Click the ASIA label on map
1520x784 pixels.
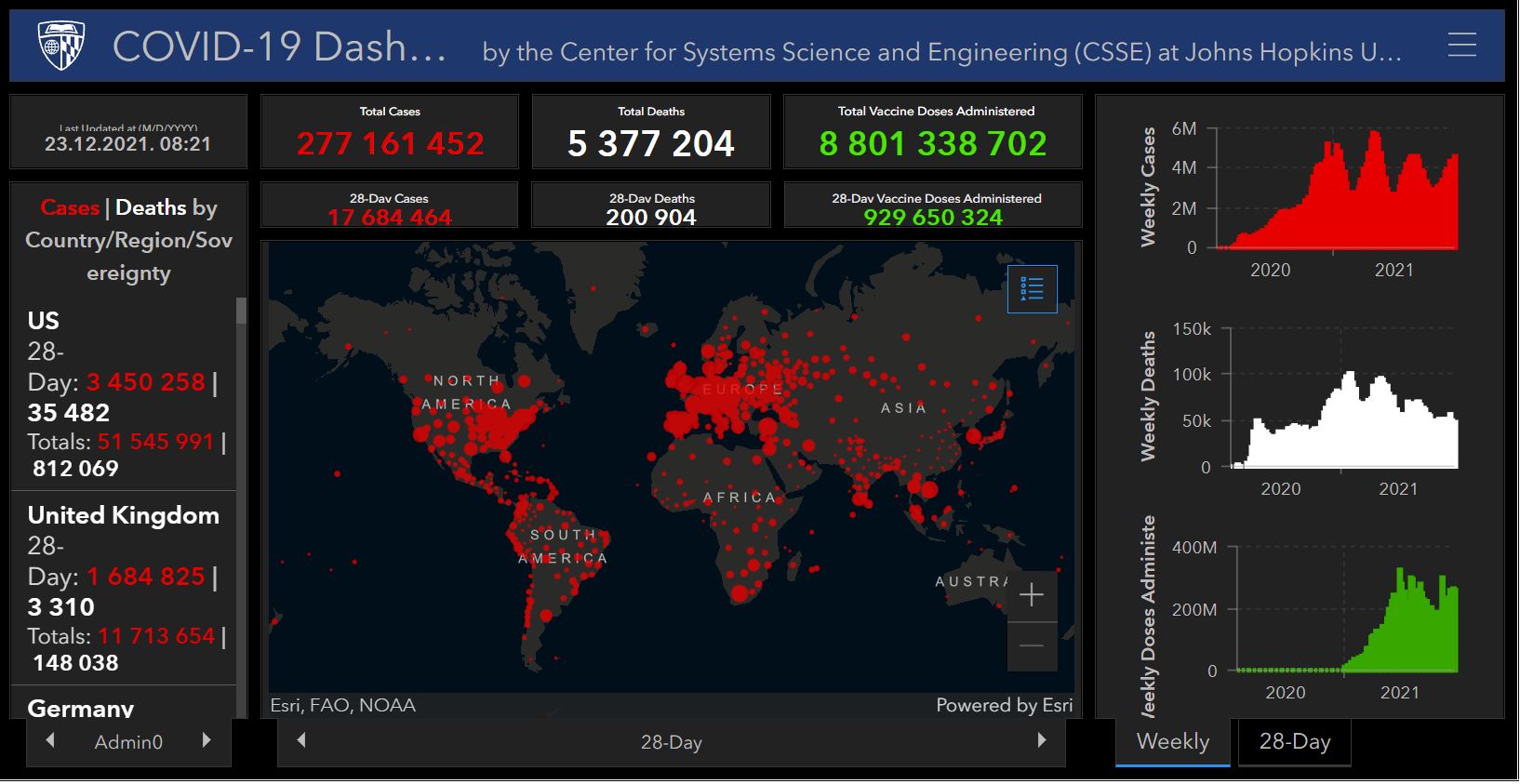pyautogui.click(x=903, y=408)
